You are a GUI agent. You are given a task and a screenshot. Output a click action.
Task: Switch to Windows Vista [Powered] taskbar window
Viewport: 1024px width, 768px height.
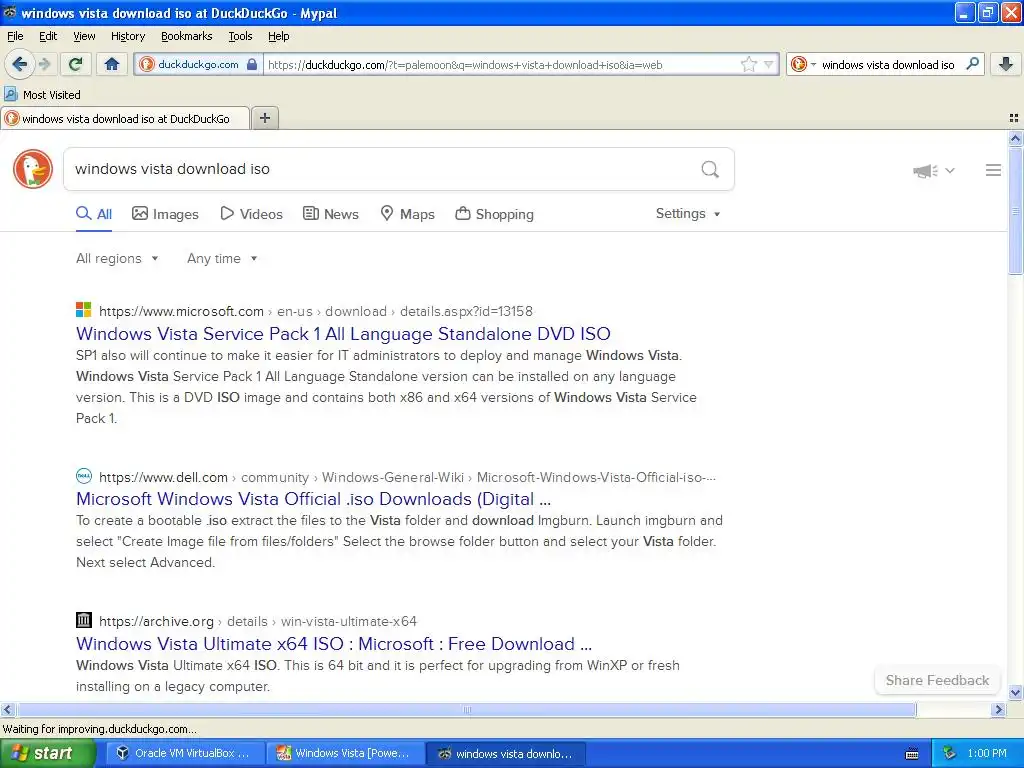click(344, 753)
